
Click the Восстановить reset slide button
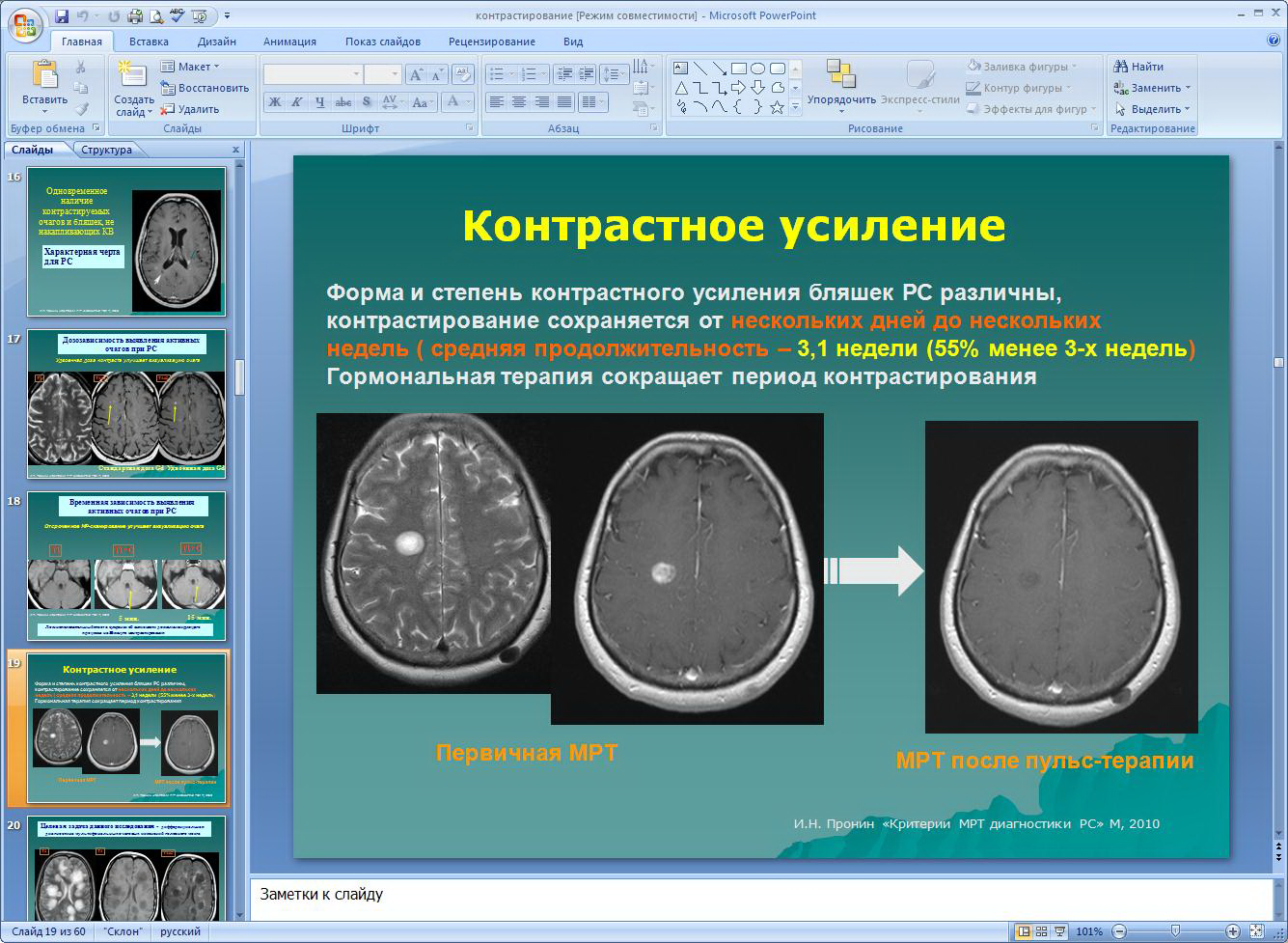coord(205,88)
